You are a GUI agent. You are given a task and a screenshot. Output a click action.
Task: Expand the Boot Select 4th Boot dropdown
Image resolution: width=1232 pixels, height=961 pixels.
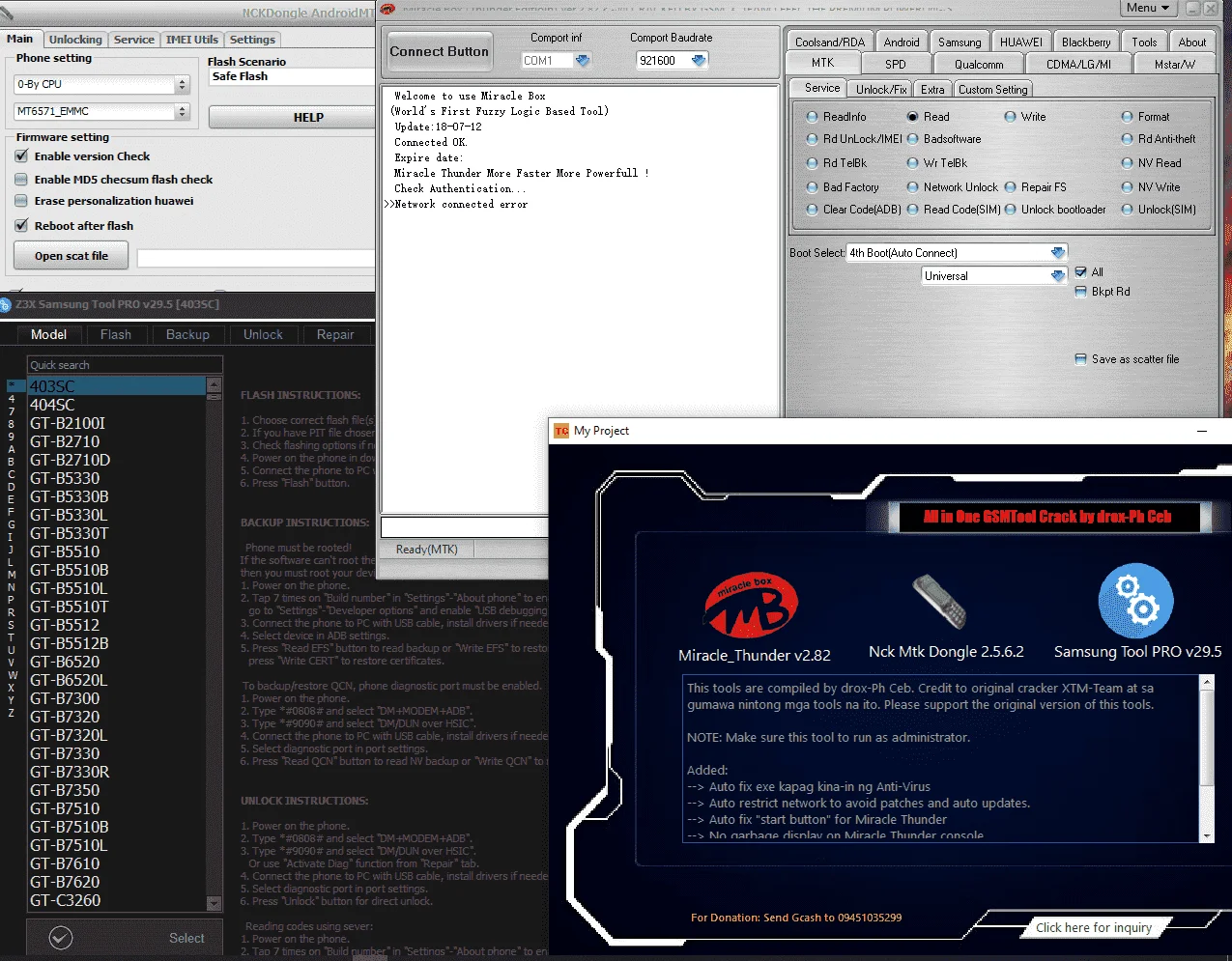point(1058,253)
